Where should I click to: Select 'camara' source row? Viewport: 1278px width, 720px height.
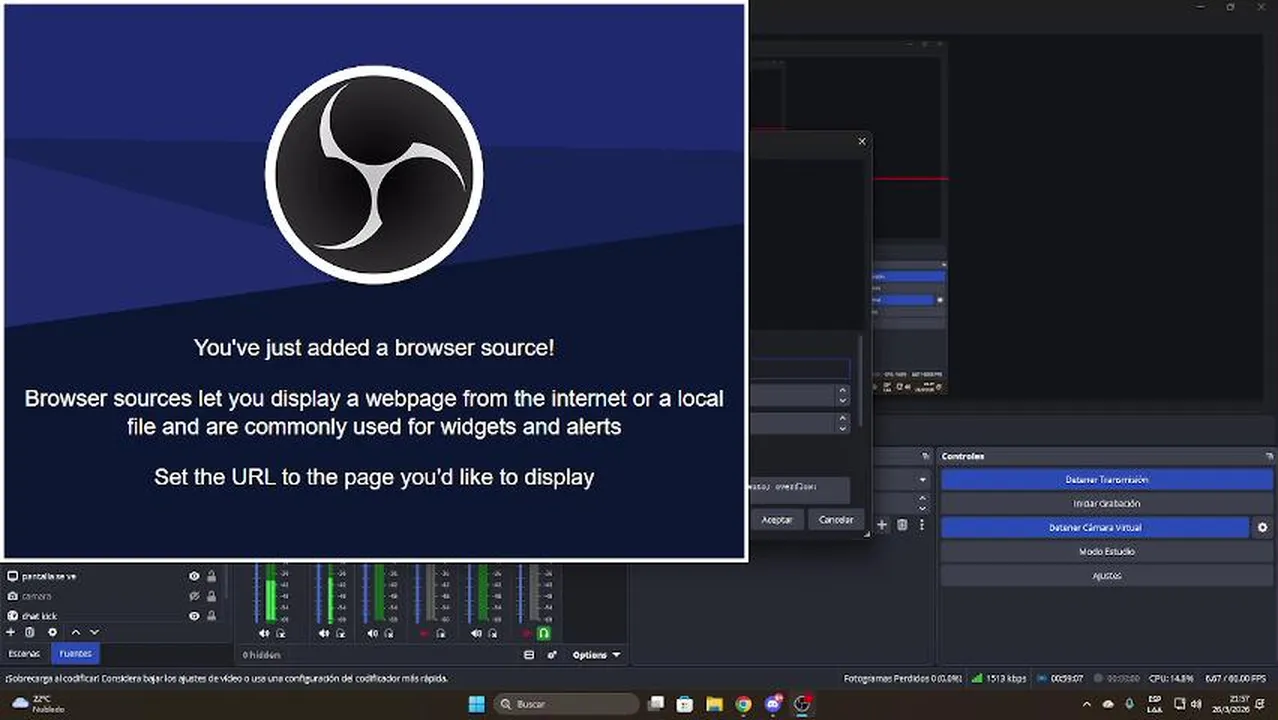(x=112, y=596)
